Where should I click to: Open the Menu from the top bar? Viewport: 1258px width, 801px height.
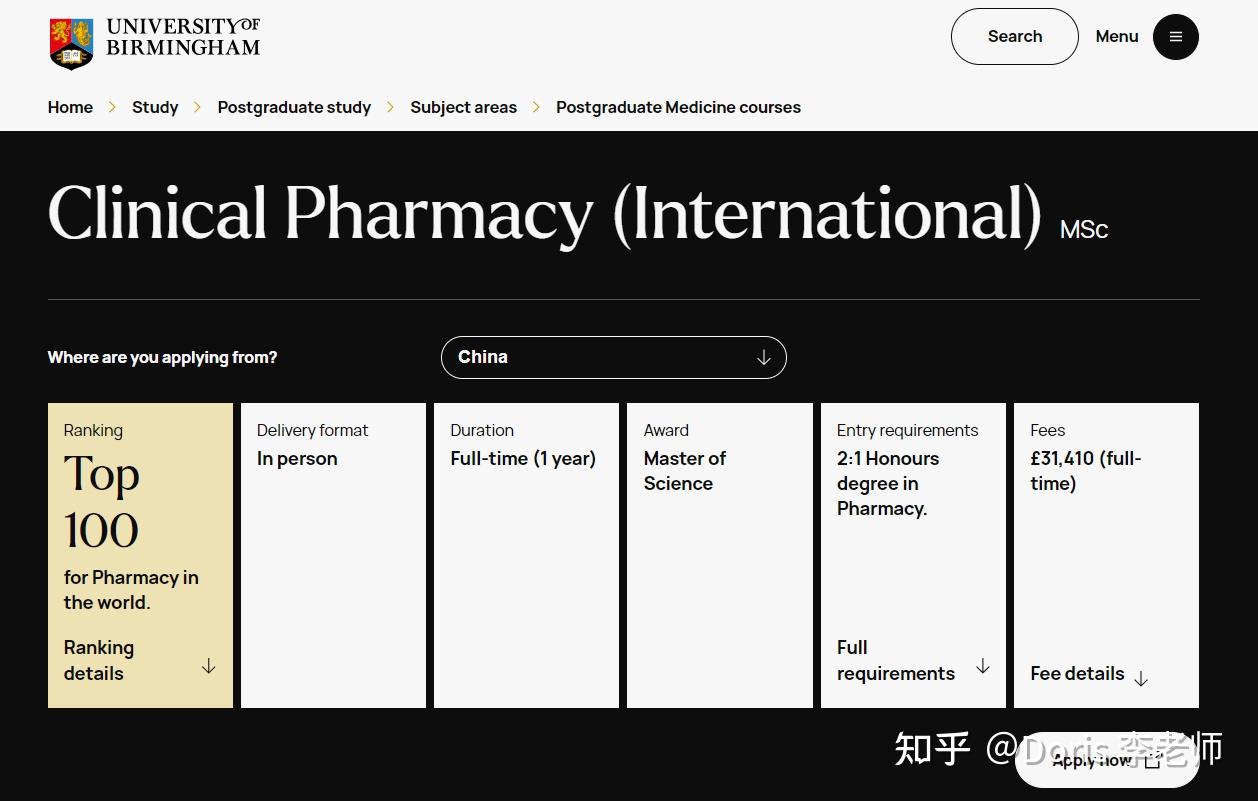click(1117, 36)
